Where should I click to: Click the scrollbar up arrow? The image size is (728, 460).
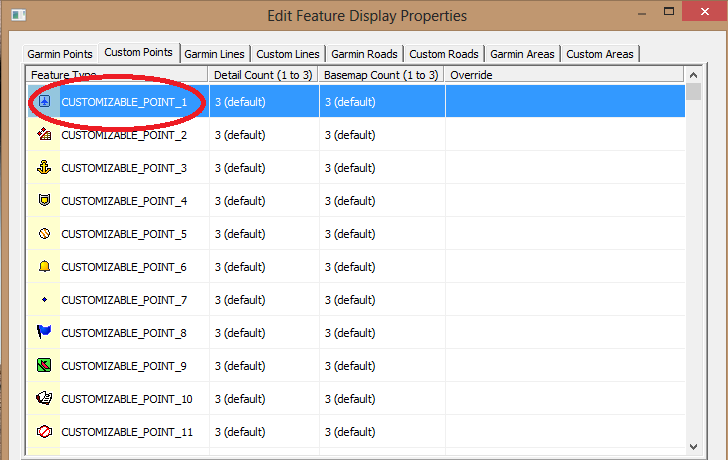pyautogui.click(x=694, y=75)
